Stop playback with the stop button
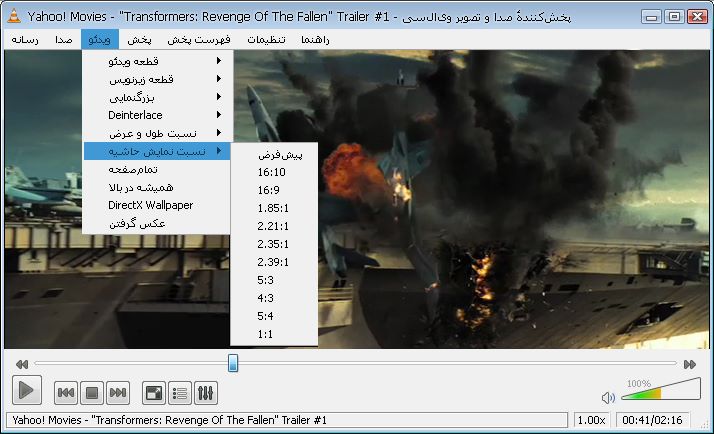 coord(92,393)
